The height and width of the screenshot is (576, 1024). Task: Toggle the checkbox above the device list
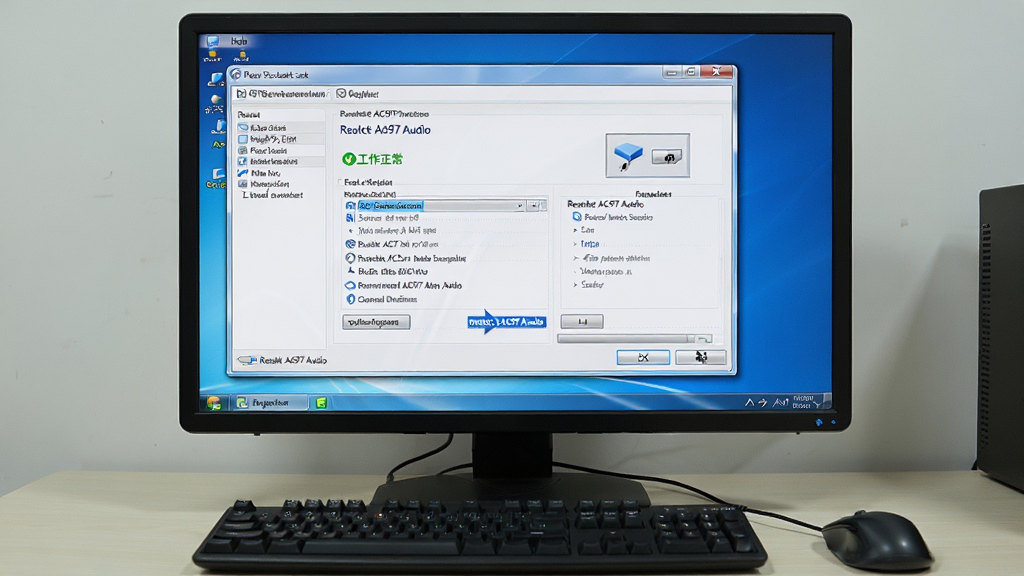click(x=340, y=182)
